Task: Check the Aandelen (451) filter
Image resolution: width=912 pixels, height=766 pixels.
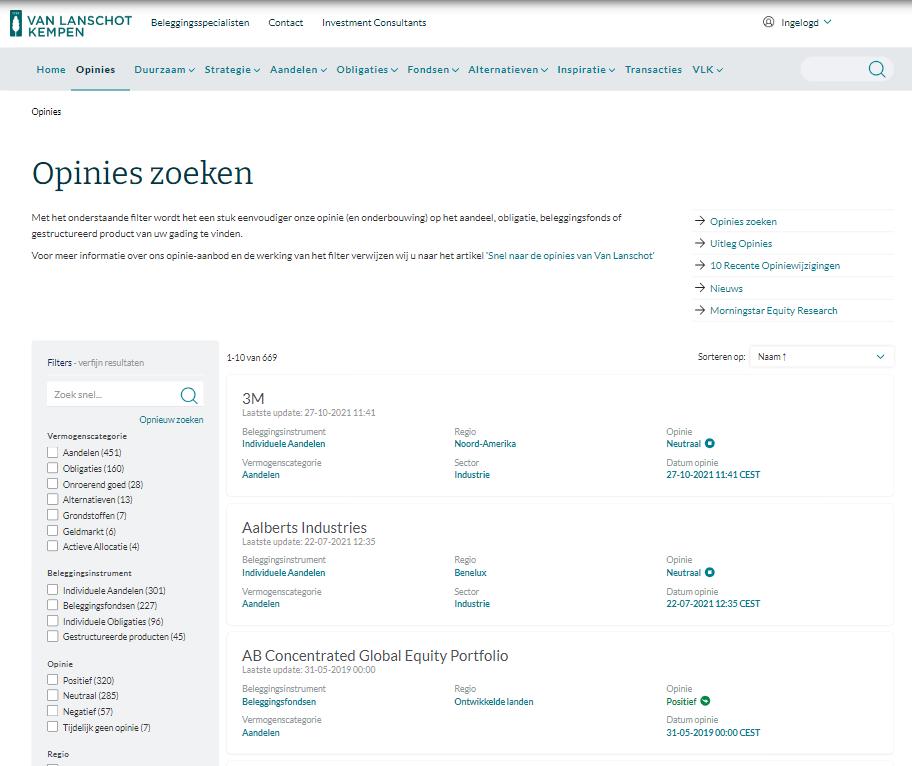Action: (52, 452)
